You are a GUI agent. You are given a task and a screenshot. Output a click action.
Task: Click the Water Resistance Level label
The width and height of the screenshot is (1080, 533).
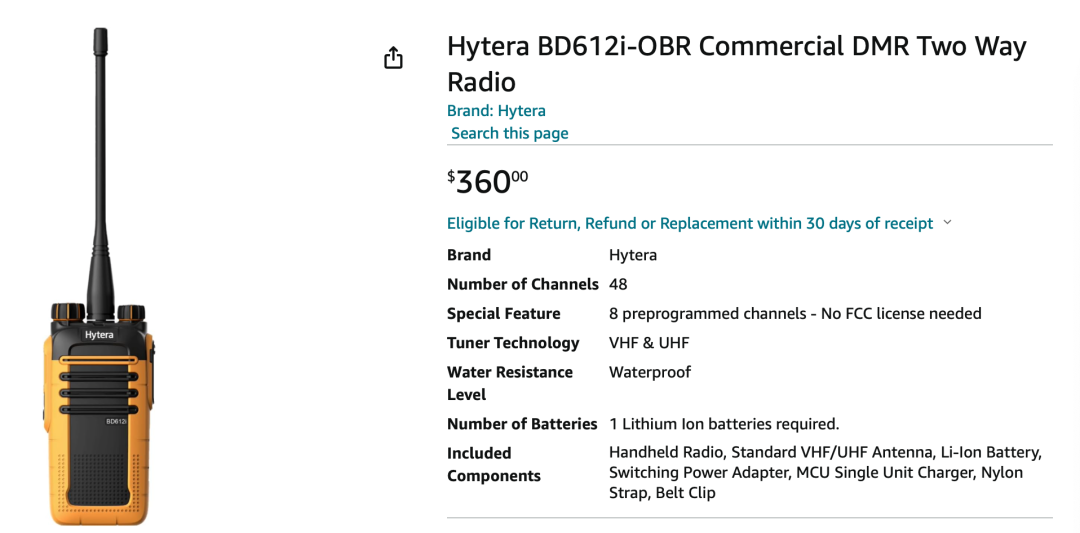pos(510,383)
